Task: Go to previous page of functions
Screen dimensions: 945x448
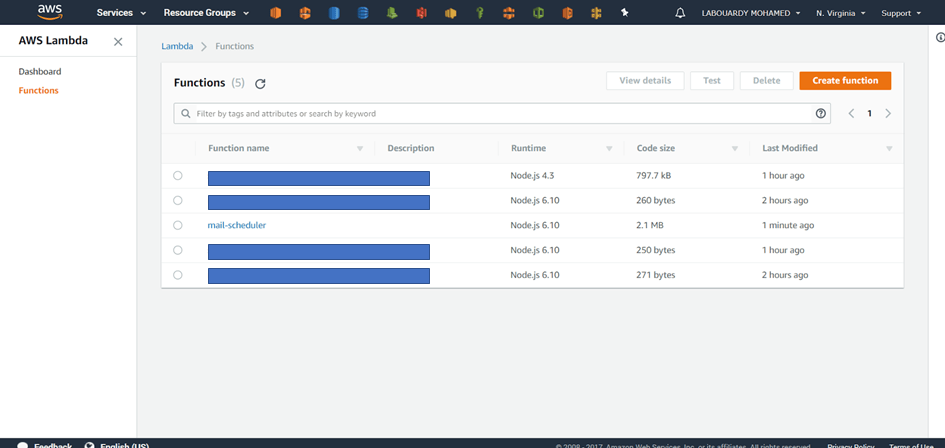Action: (x=851, y=113)
